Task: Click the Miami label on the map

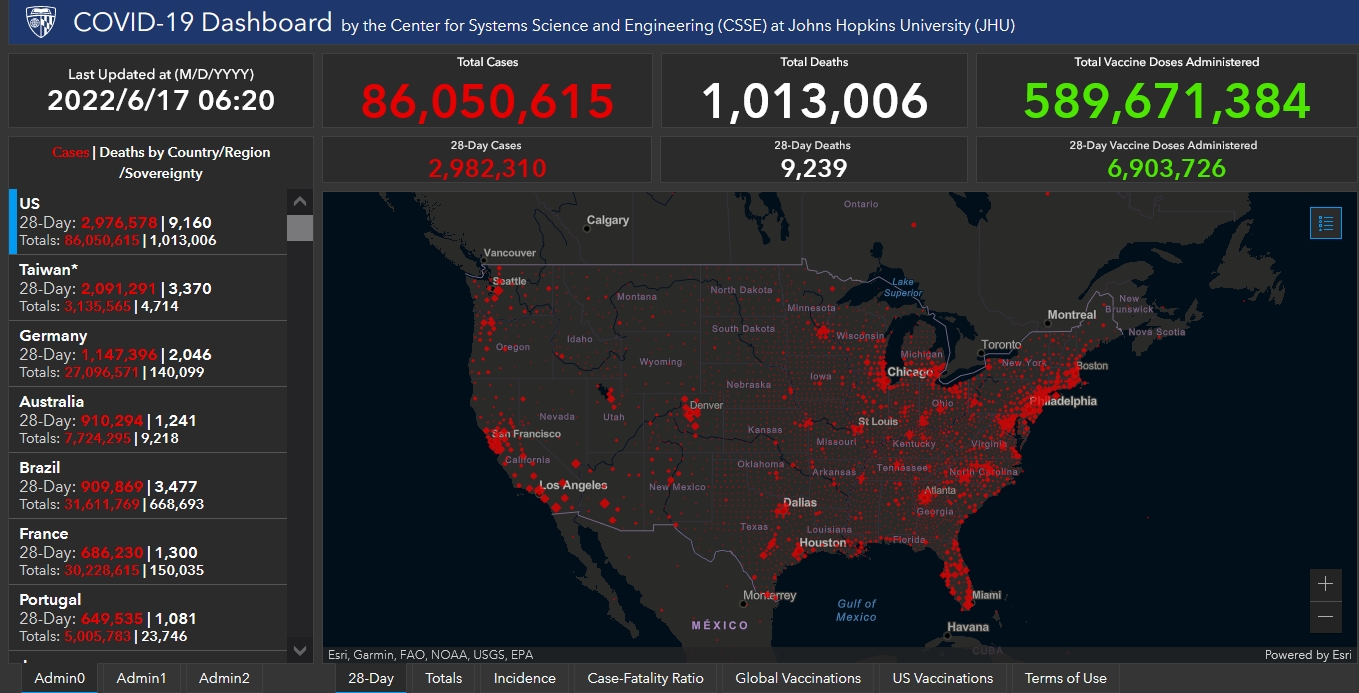Action: coord(986,595)
